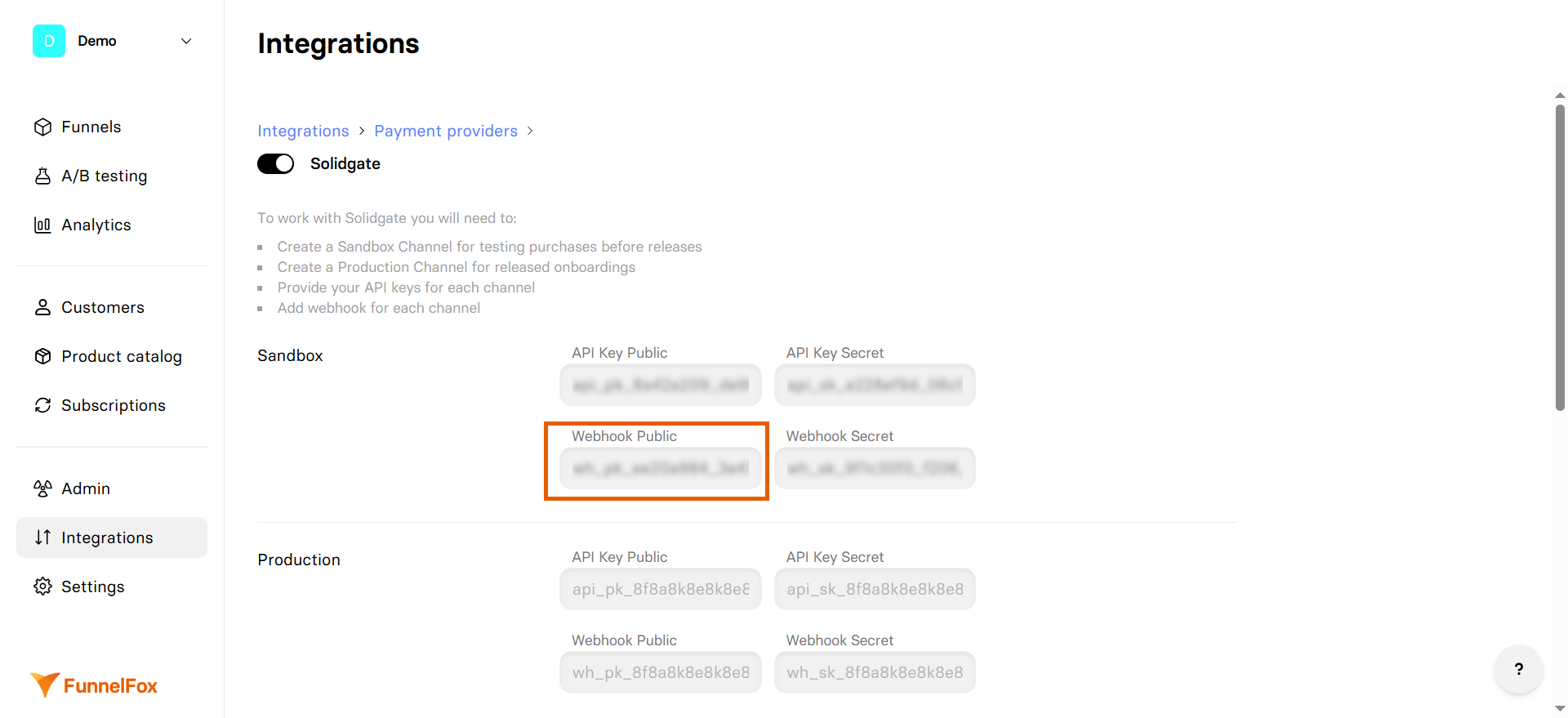Click Sandbox API Key Secret field
The height and width of the screenshot is (718, 1568).
click(875, 385)
